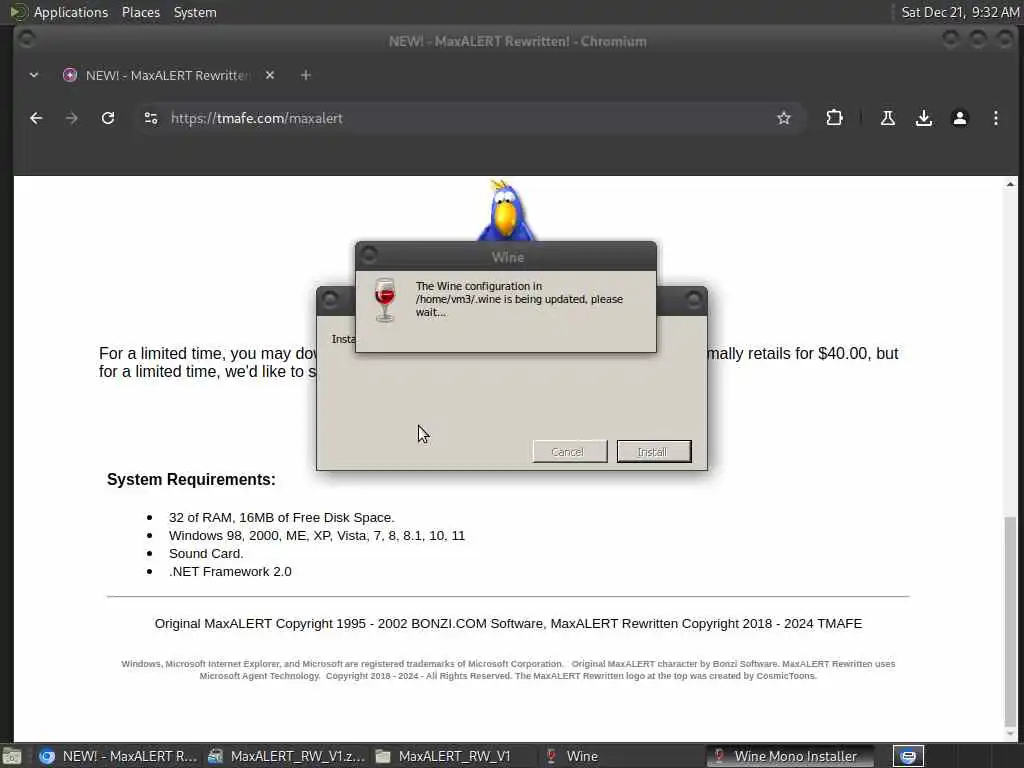This screenshot has height=768, width=1024.
Task: Click the workspace switcher icon
Action: pos(908,756)
